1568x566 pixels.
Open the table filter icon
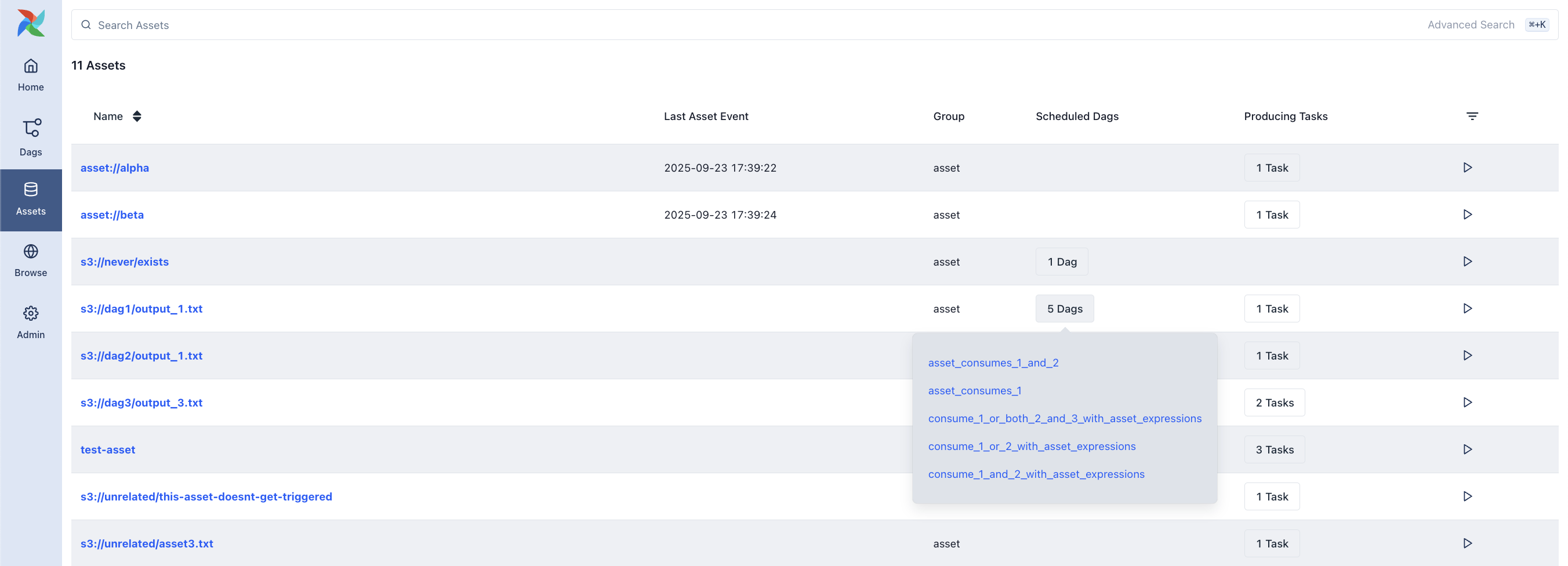pyautogui.click(x=1472, y=116)
